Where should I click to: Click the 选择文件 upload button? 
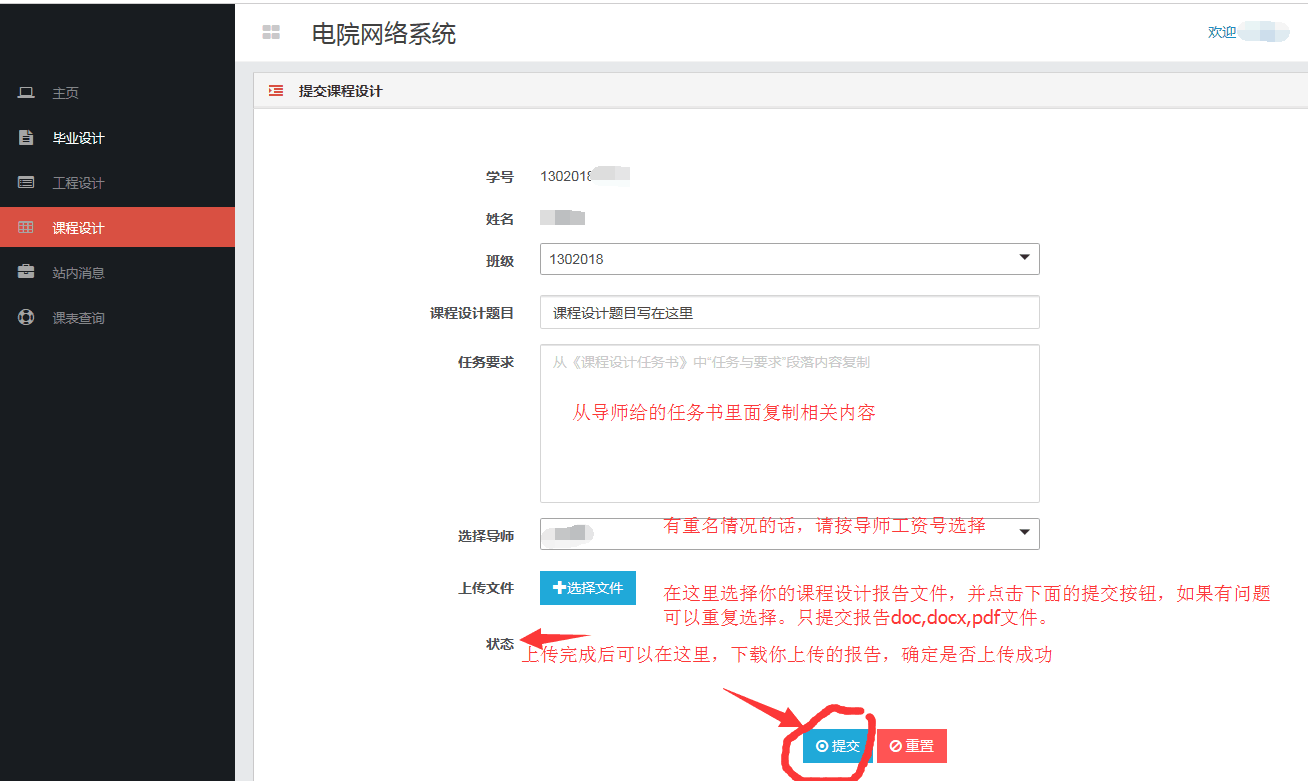(588, 588)
